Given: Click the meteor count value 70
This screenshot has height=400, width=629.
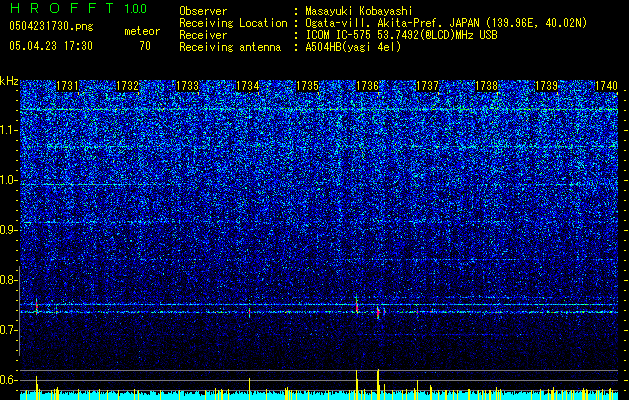Looking at the screenshot, I should tap(145, 46).
